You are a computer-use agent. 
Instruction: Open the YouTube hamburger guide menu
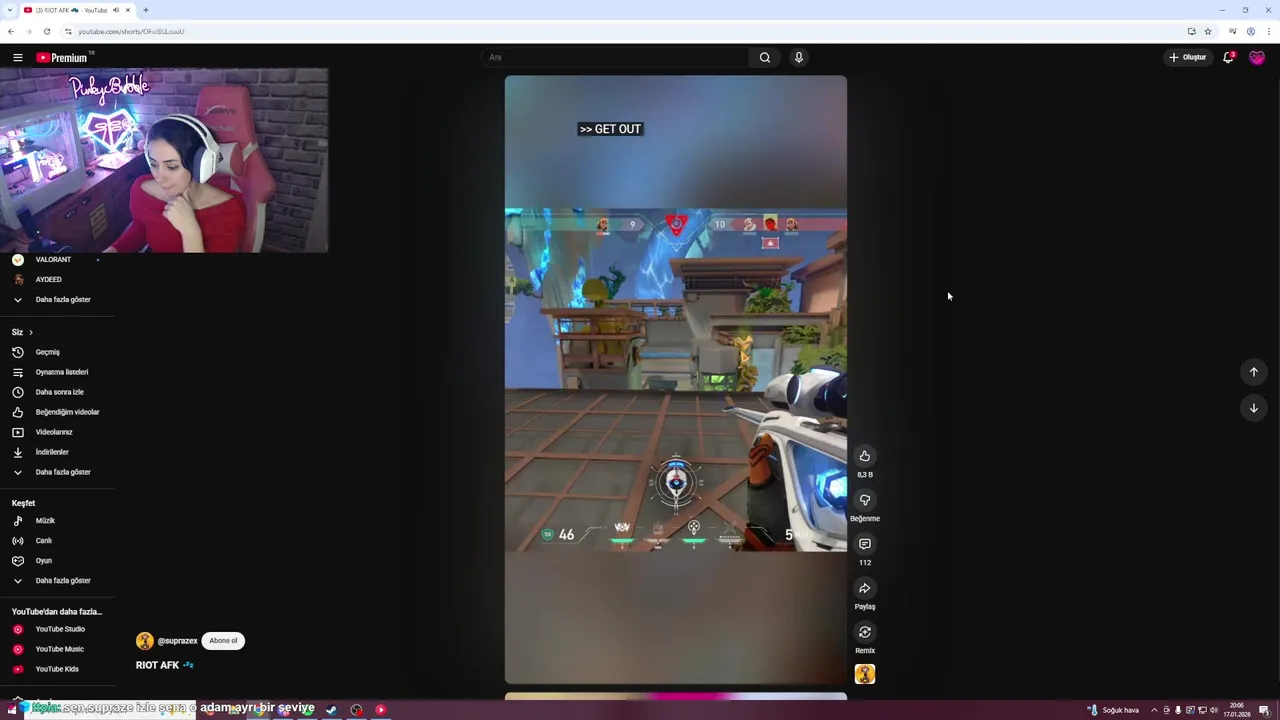click(x=17, y=58)
